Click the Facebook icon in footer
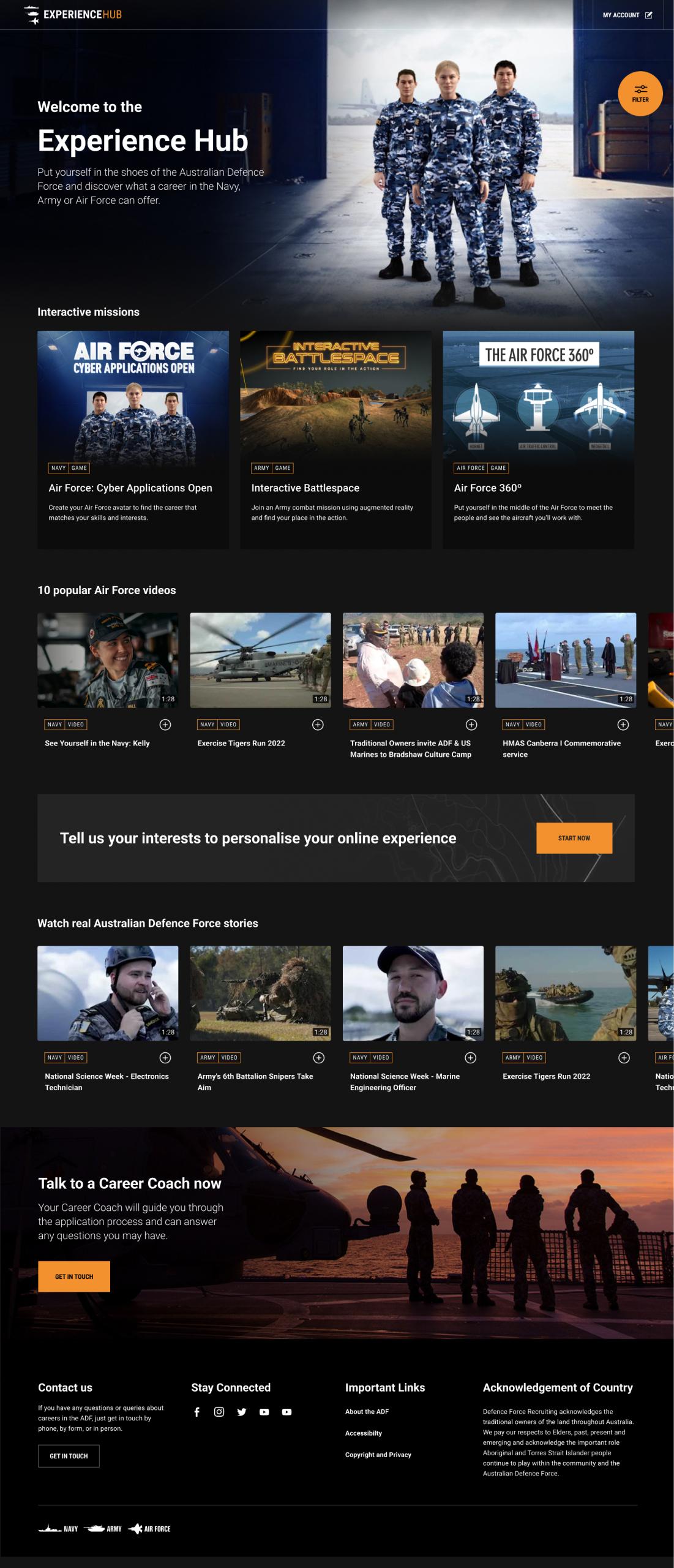Image resolution: width=674 pixels, height=1568 pixels. pyautogui.click(x=197, y=1412)
